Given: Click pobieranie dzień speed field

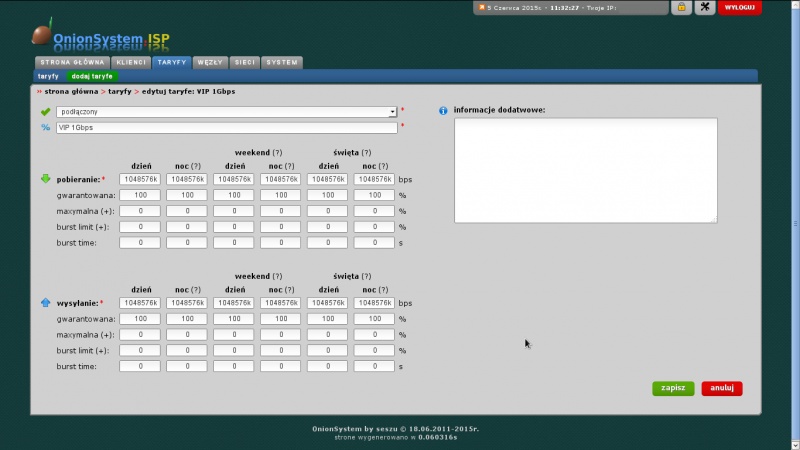Looking at the screenshot, I should 140,179.
